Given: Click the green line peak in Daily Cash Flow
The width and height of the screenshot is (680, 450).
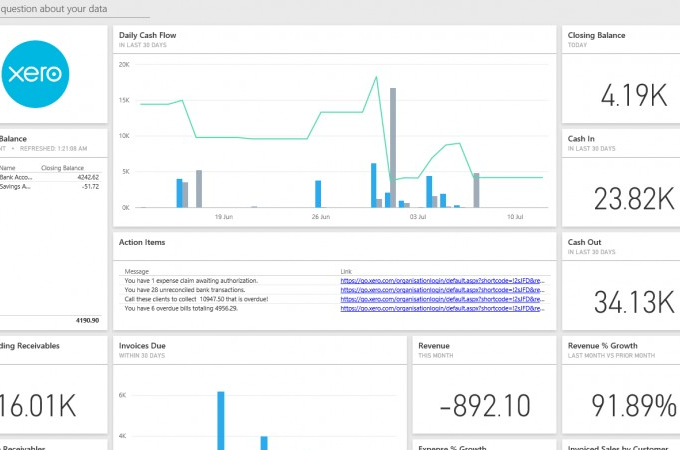Looking at the screenshot, I should tap(378, 77).
